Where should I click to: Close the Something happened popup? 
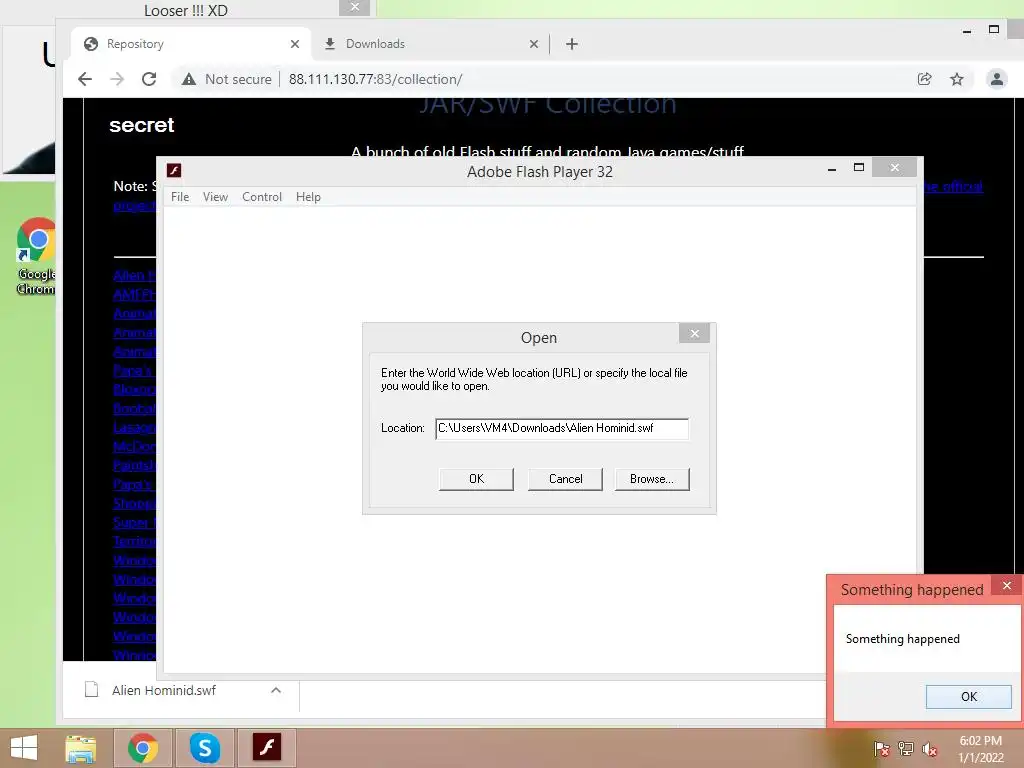[1006, 585]
